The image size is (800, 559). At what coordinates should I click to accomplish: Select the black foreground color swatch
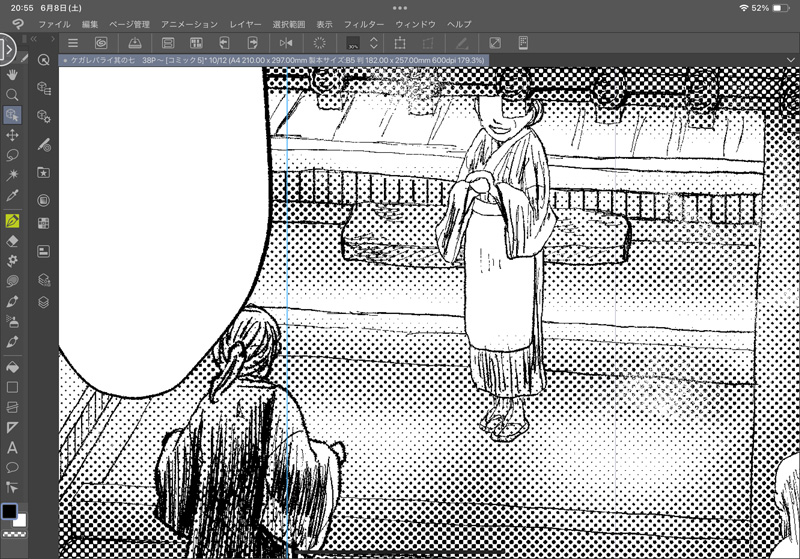click(x=9, y=512)
